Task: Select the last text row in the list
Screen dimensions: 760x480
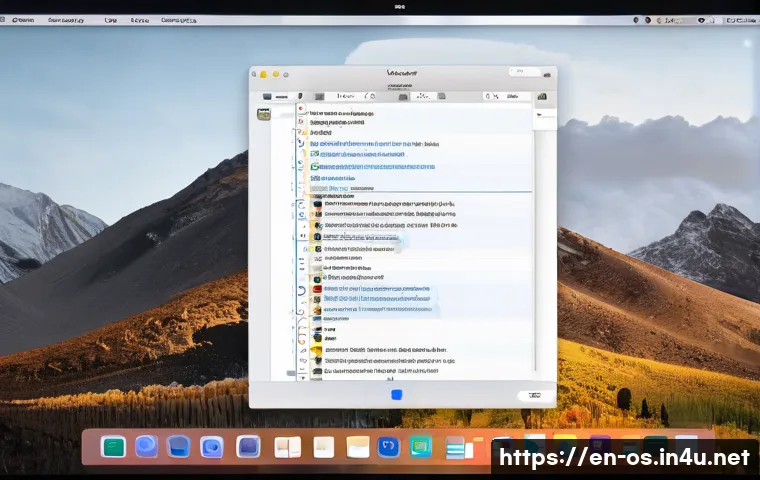Action: (380, 372)
